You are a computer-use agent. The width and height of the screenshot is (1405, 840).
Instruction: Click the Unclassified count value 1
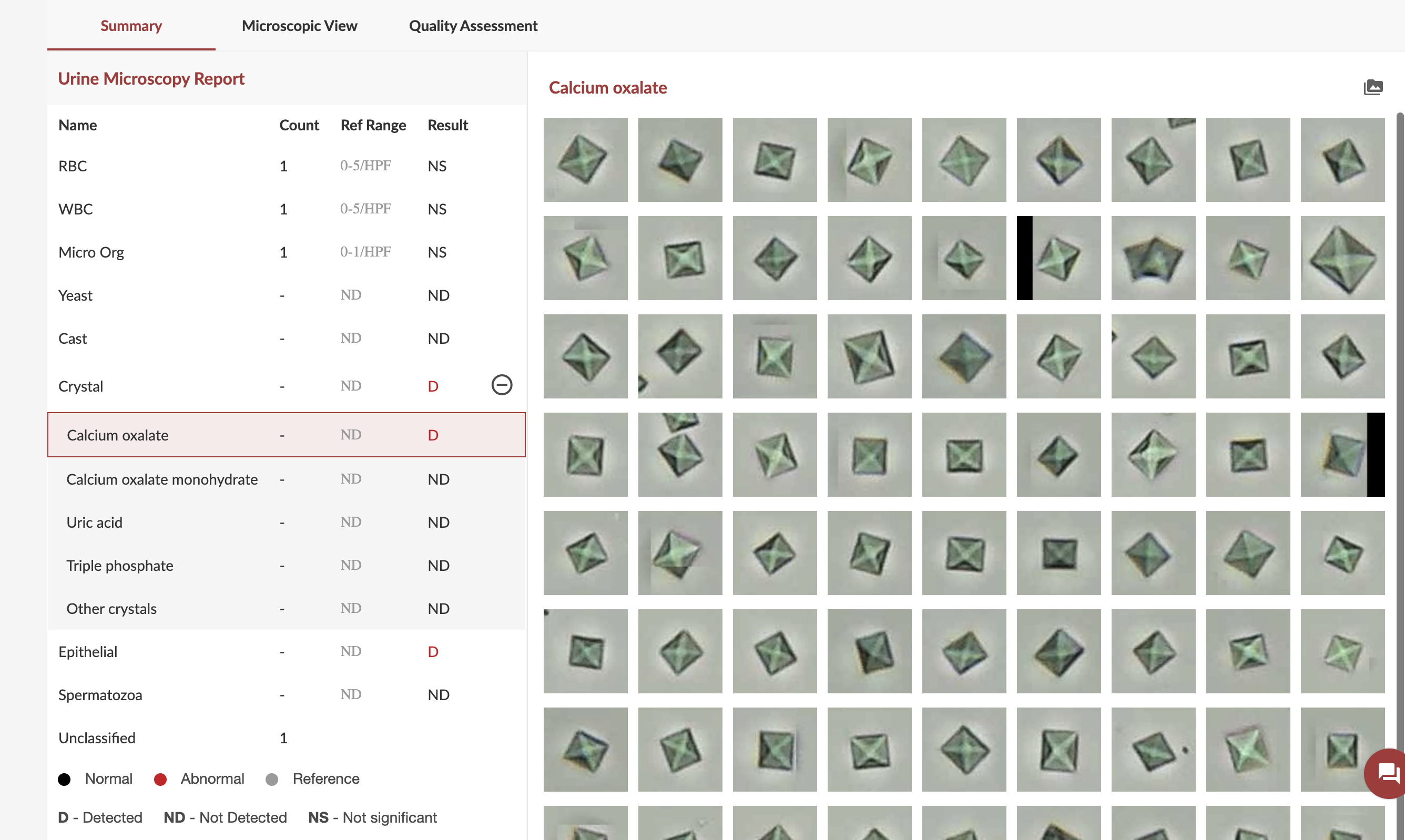pyautogui.click(x=283, y=737)
